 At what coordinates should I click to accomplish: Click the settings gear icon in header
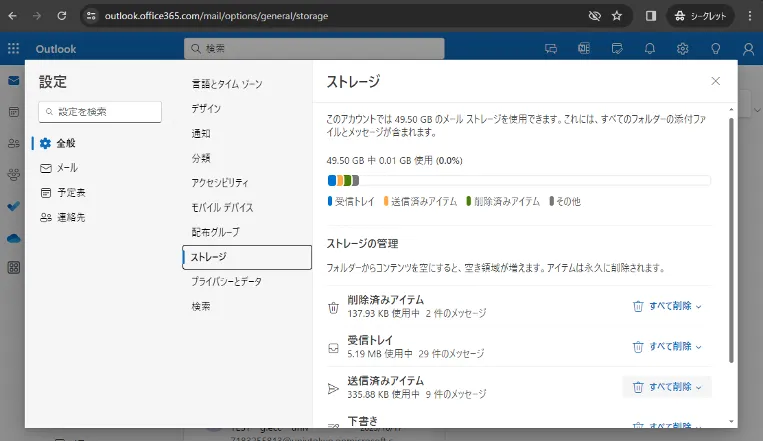click(682, 49)
